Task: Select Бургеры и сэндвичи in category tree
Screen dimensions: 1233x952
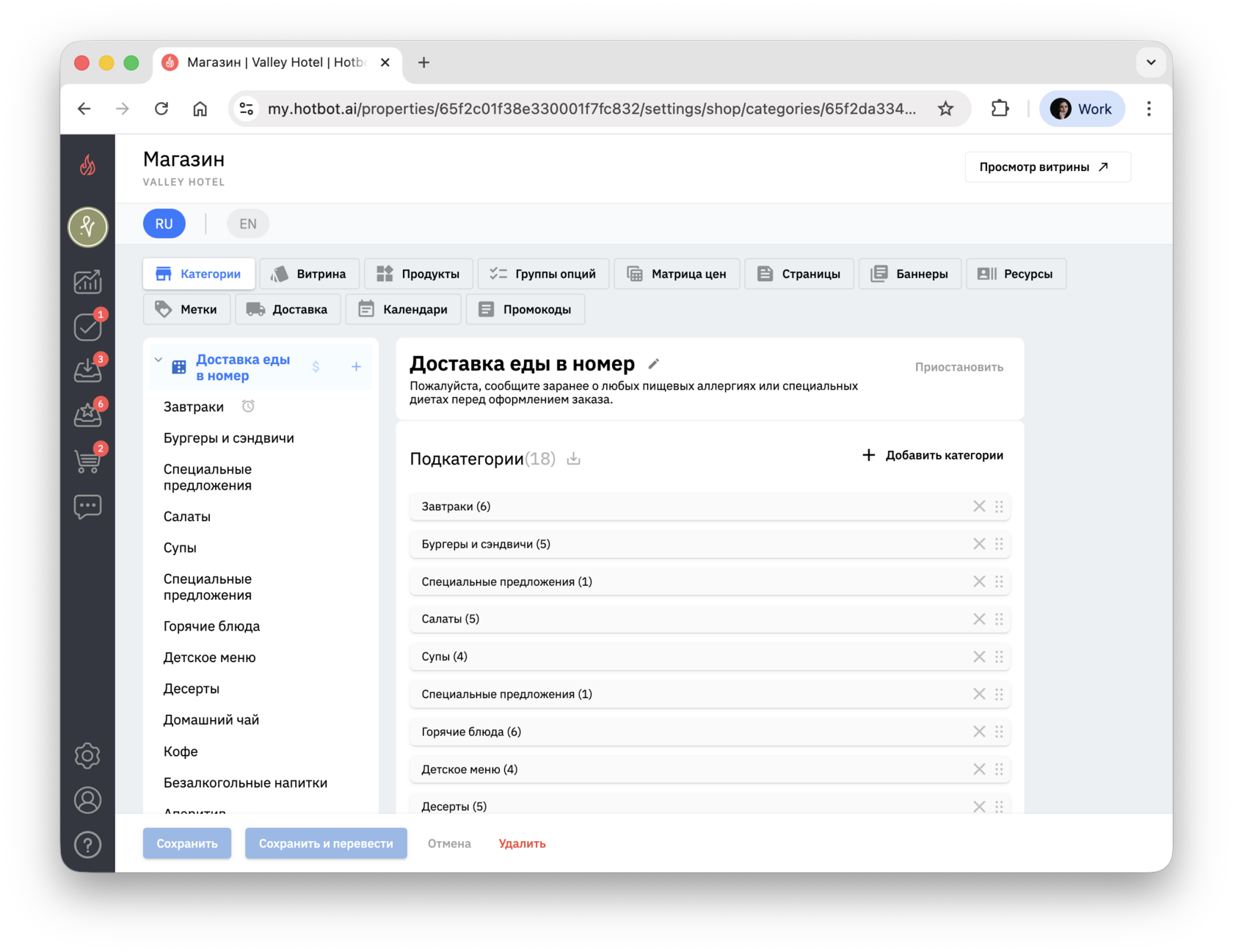Action: pyautogui.click(x=229, y=438)
